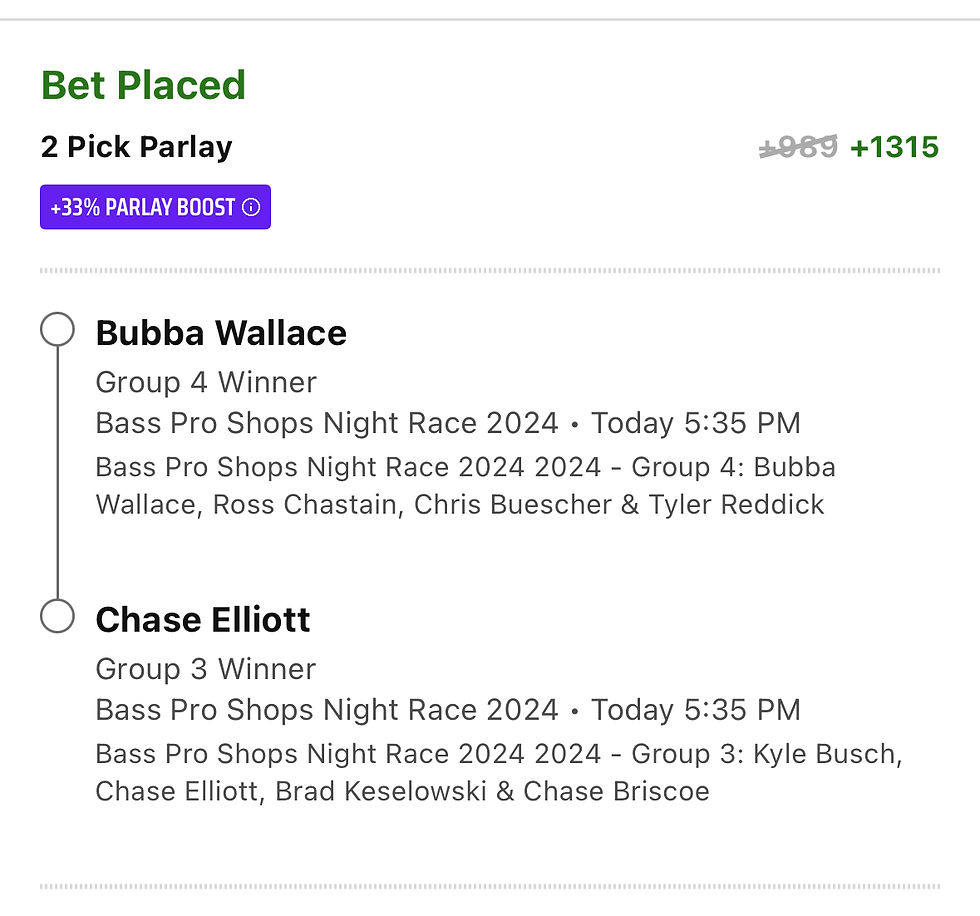Image resolution: width=980 pixels, height=916 pixels.
Task: Click the line connecting the parlay legs
Action: pos(58,473)
